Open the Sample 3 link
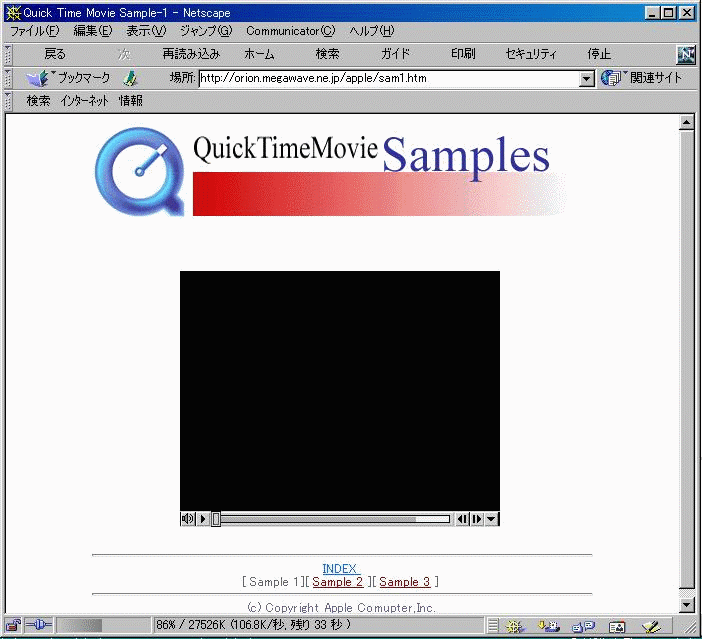This screenshot has height=639, width=702. point(405,582)
